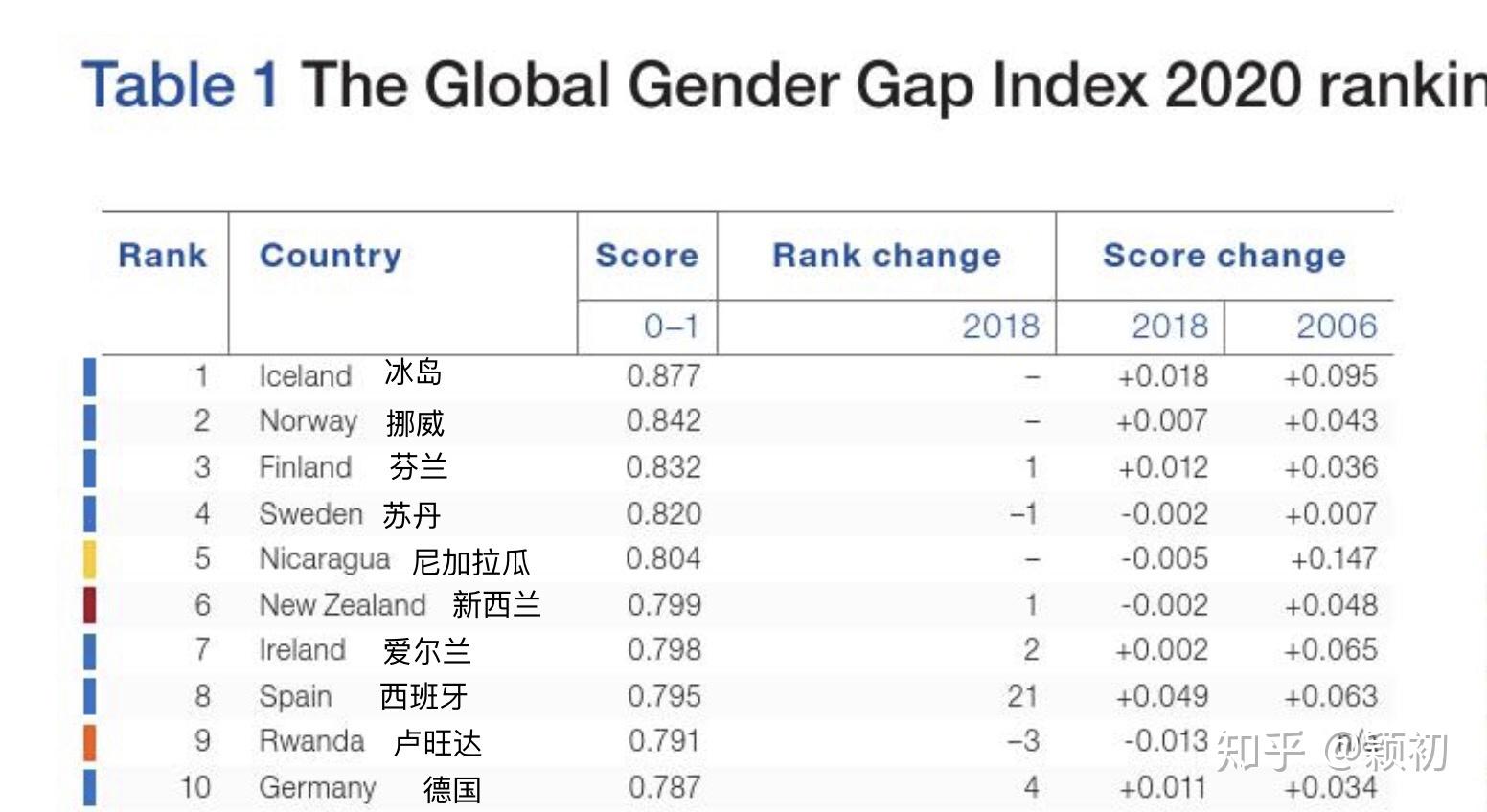The image size is (1487, 812).
Task: Click the Score change column header
Action: coord(1224,256)
